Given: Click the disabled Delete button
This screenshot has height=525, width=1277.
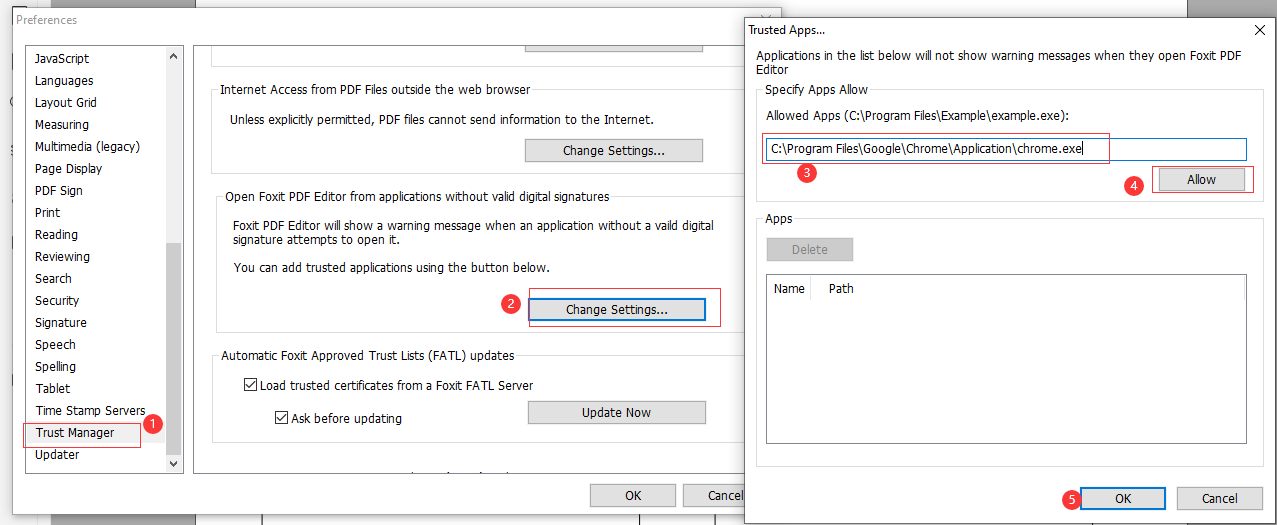Looking at the screenshot, I should (x=810, y=249).
